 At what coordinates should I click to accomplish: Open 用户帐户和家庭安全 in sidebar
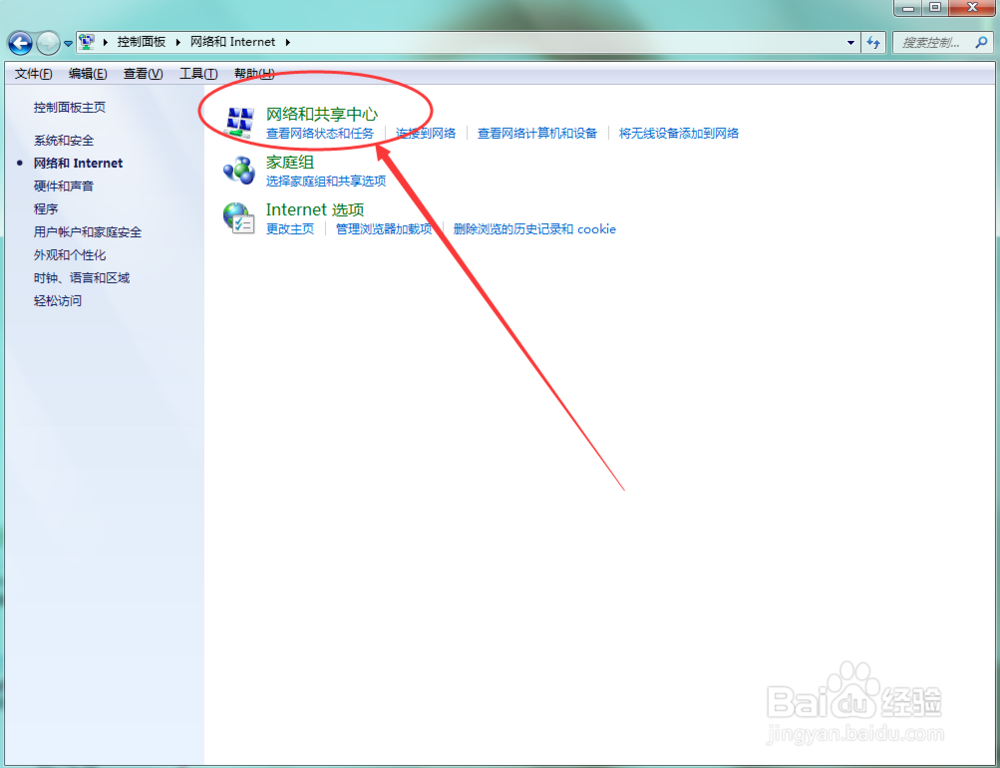click(x=87, y=232)
